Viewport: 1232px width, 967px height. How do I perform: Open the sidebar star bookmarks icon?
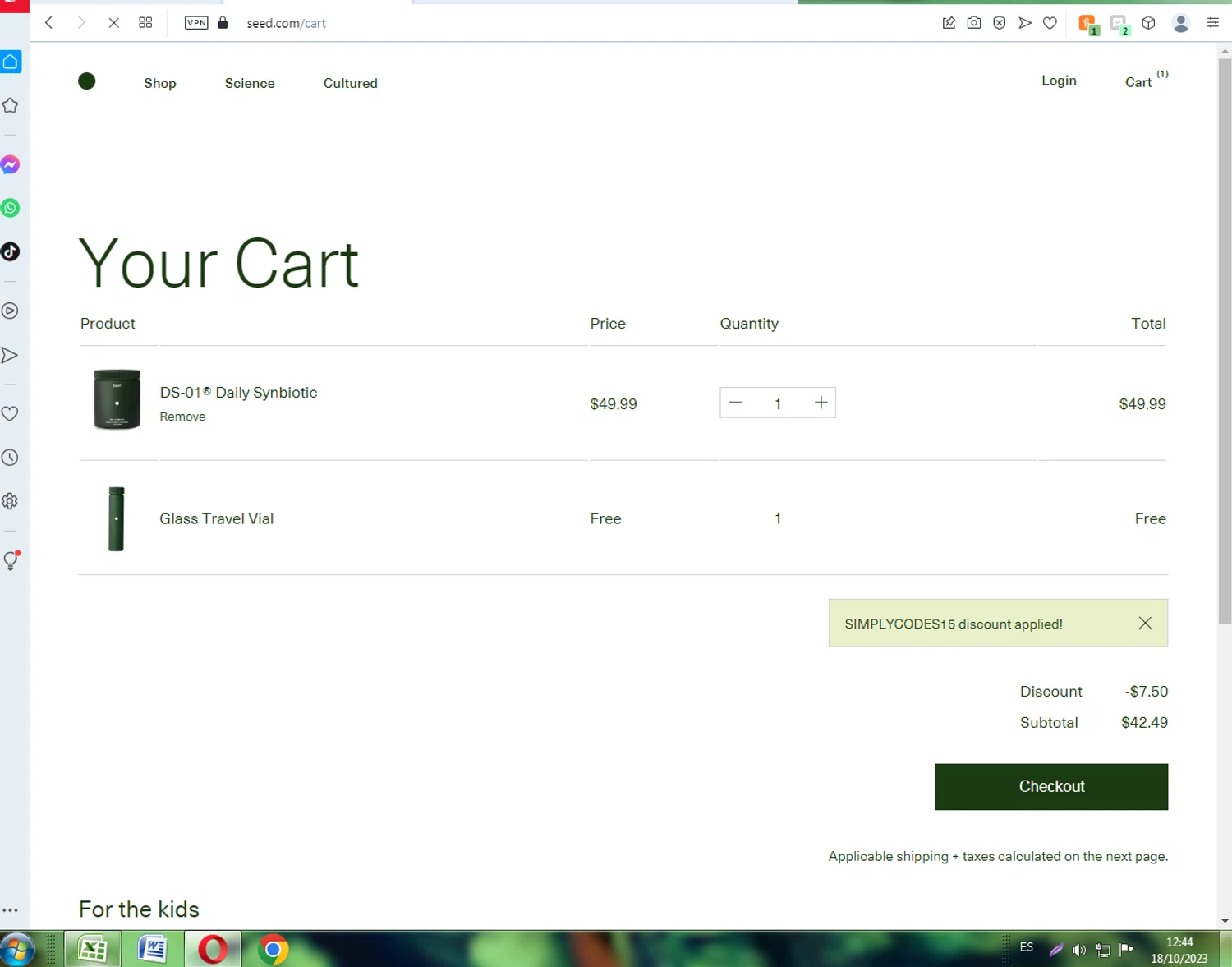point(11,105)
